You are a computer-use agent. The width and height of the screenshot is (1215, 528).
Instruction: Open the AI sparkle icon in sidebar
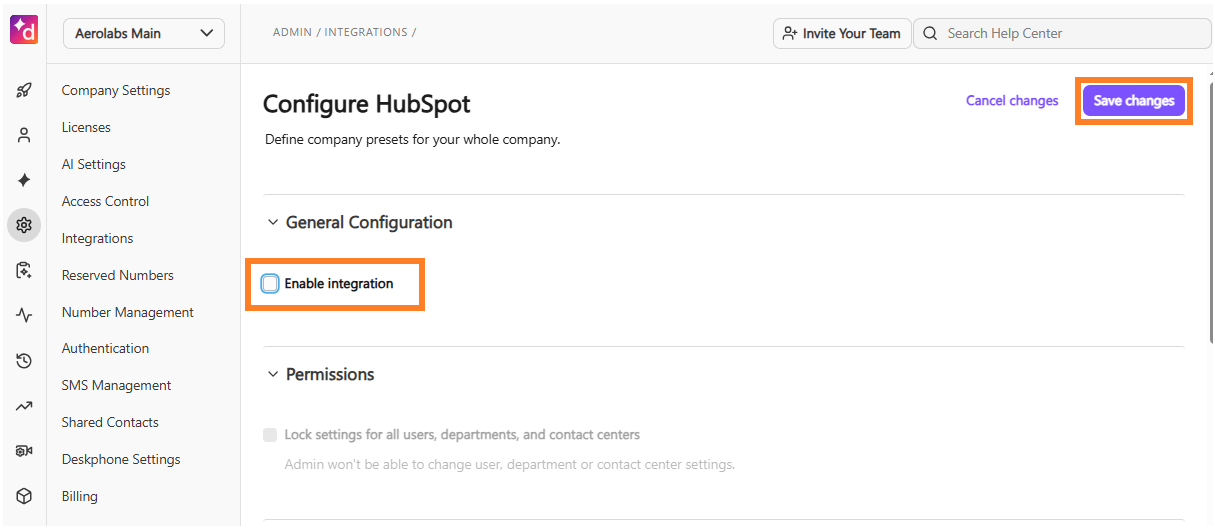coord(24,180)
